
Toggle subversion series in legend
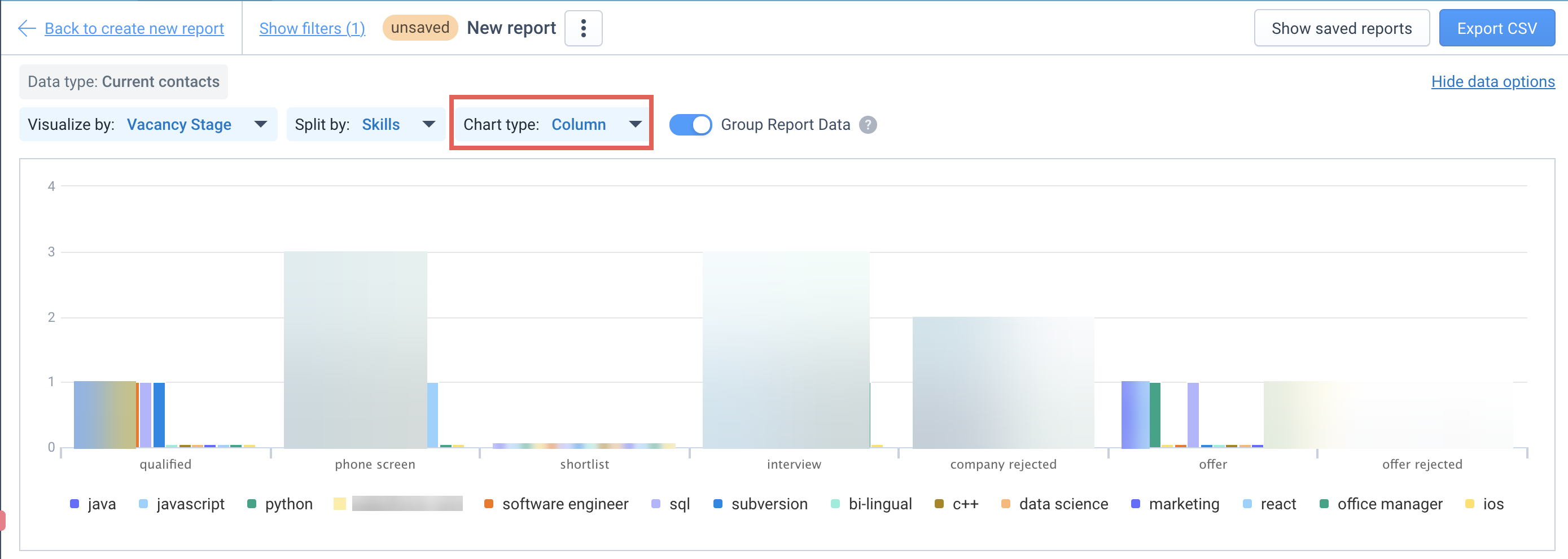pos(760,504)
